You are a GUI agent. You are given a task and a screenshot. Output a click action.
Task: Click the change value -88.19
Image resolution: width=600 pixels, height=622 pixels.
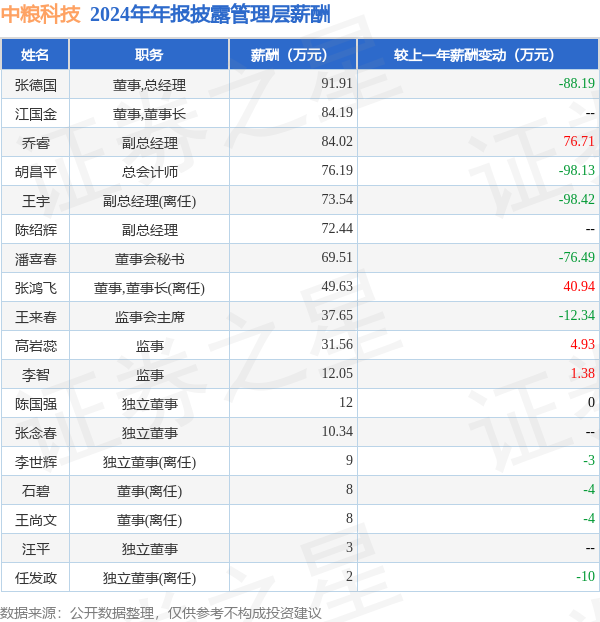coord(577,83)
